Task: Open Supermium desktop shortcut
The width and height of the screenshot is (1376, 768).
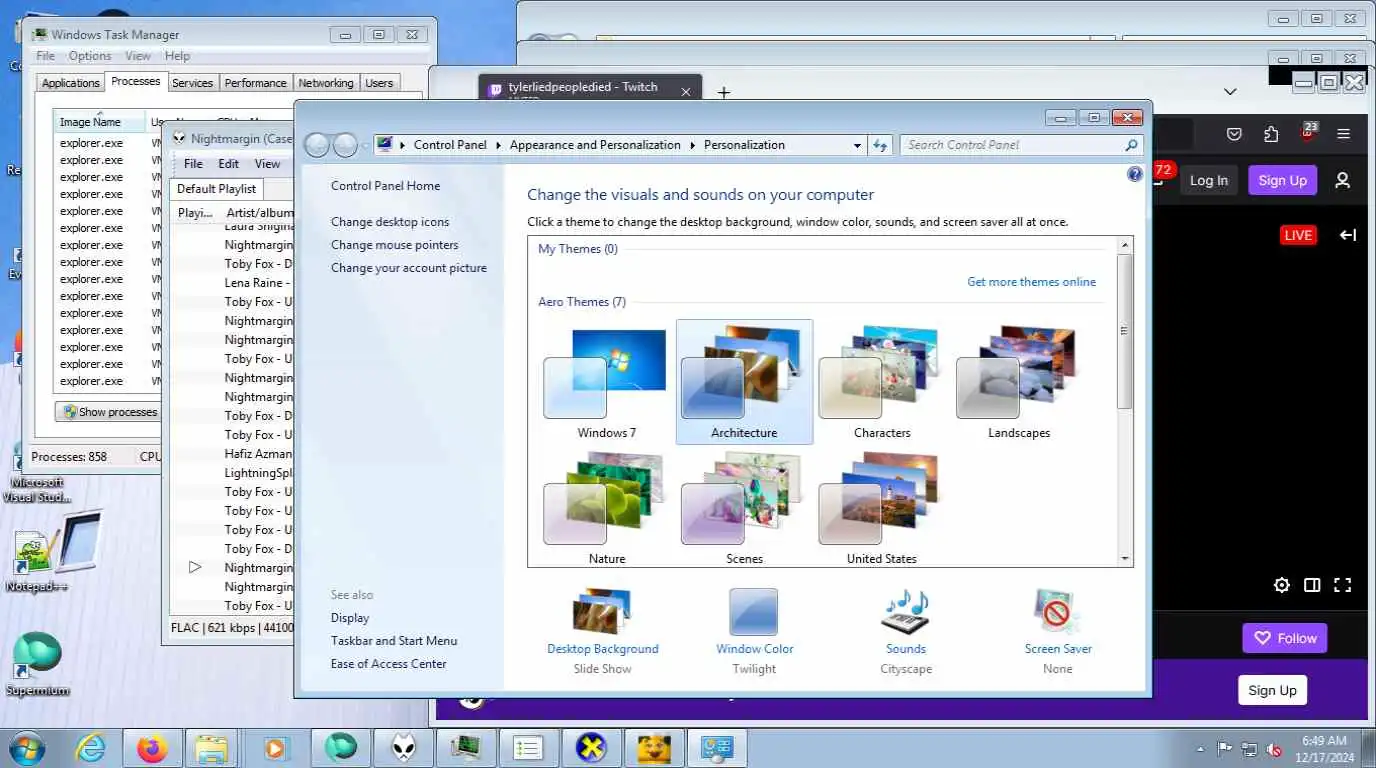Action: [x=36, y=665]
